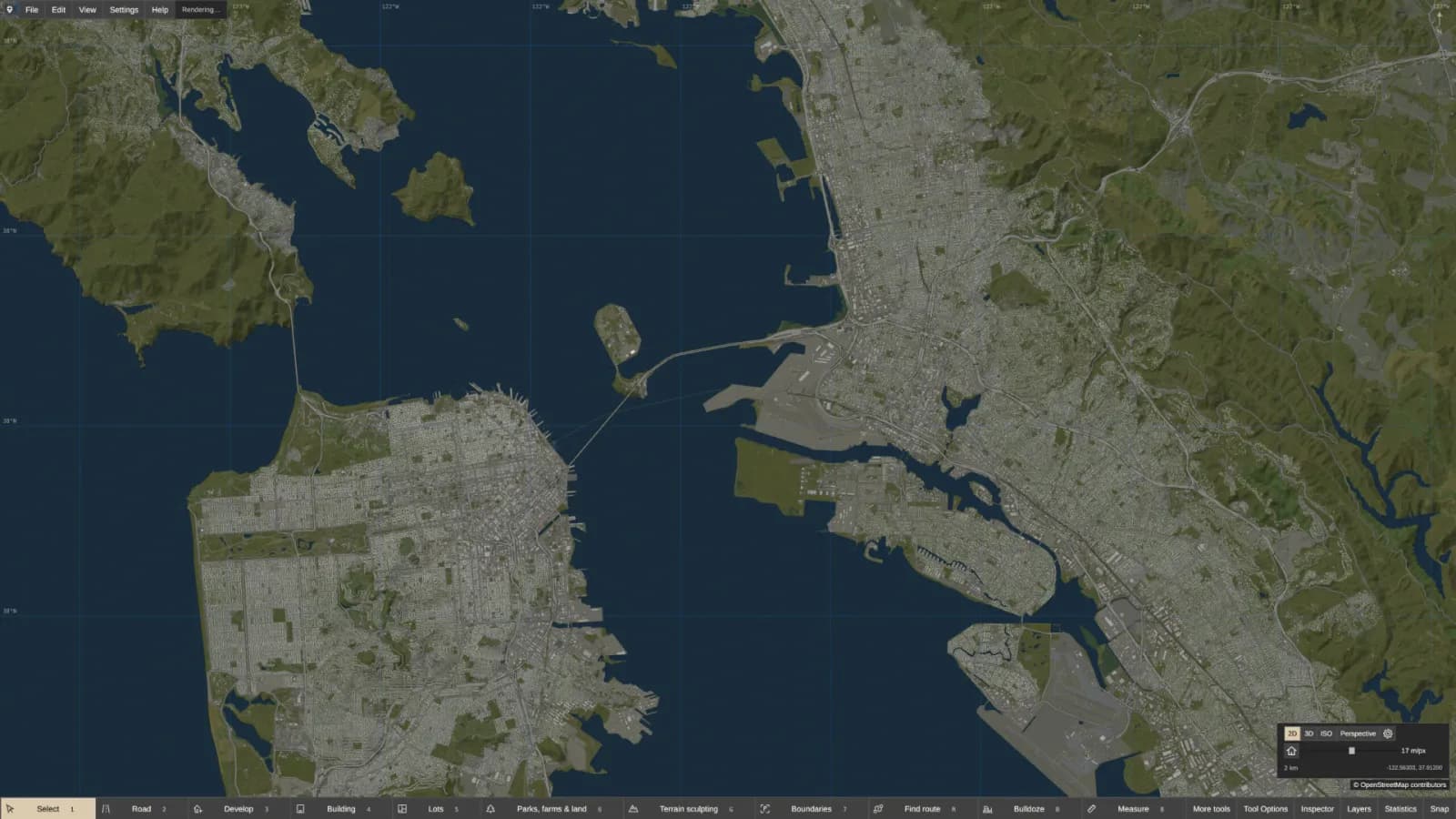Open the Statistics panel

pyautogui.click(x=1400, y=809)
